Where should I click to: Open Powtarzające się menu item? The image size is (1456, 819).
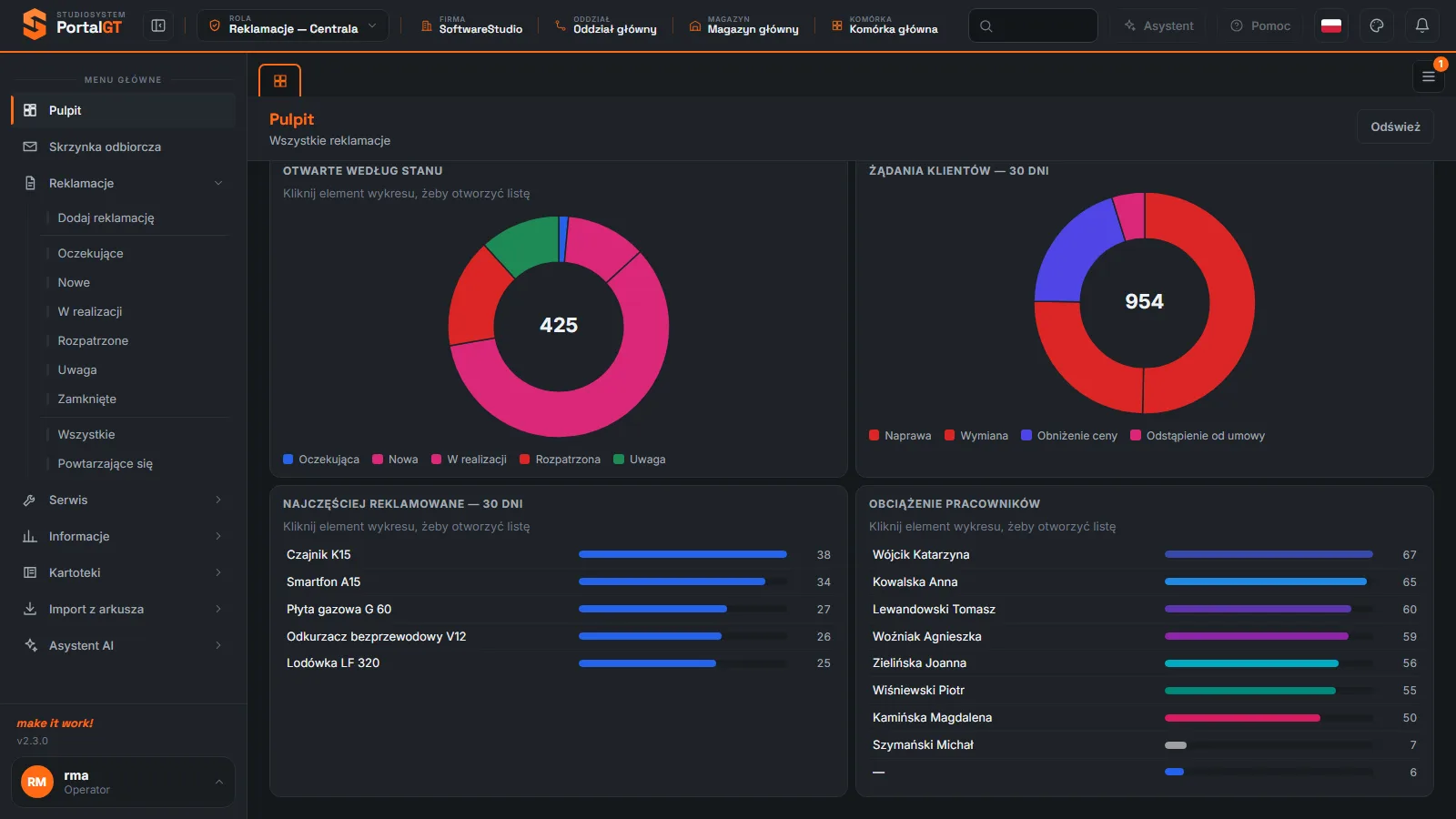click(x=105, y=463)
